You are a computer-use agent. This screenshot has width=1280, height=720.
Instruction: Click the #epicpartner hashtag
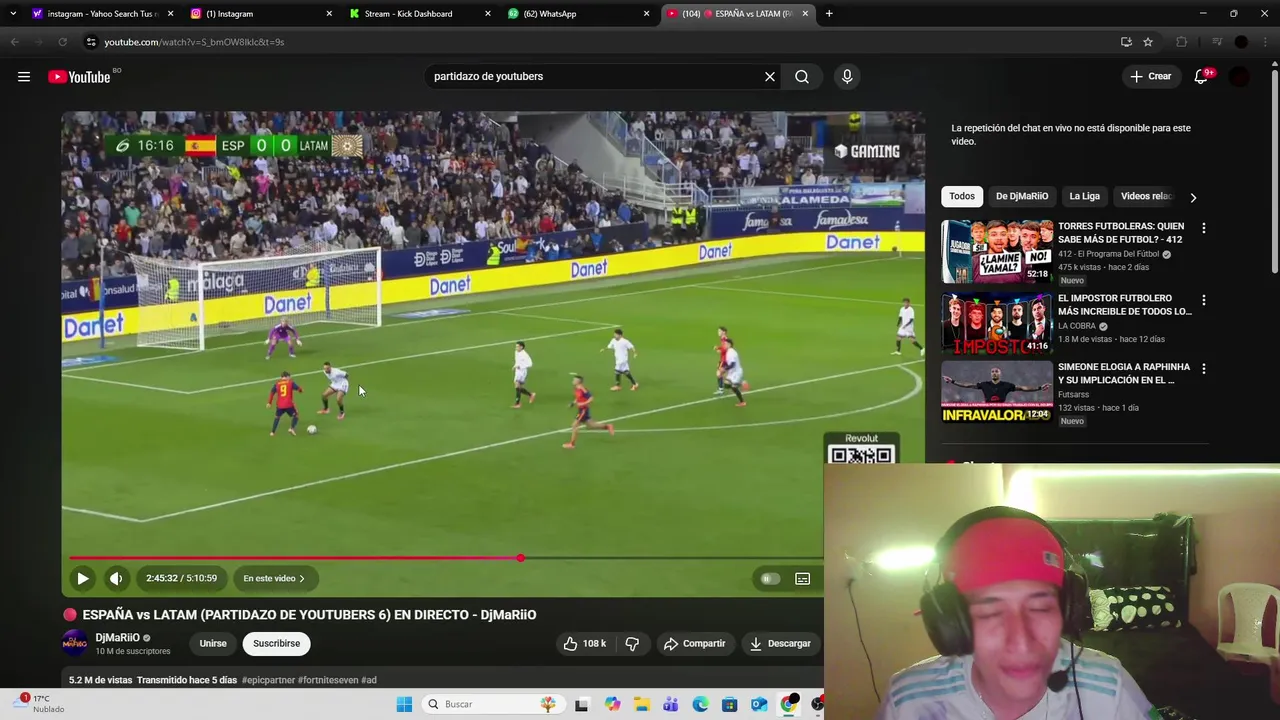268,680
